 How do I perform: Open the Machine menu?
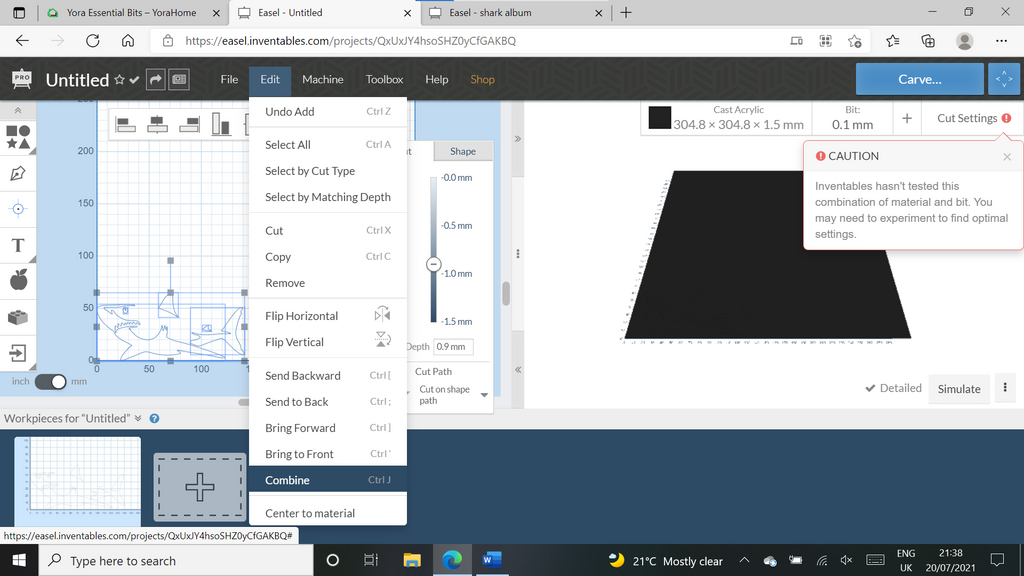click(x=323, y=79)
